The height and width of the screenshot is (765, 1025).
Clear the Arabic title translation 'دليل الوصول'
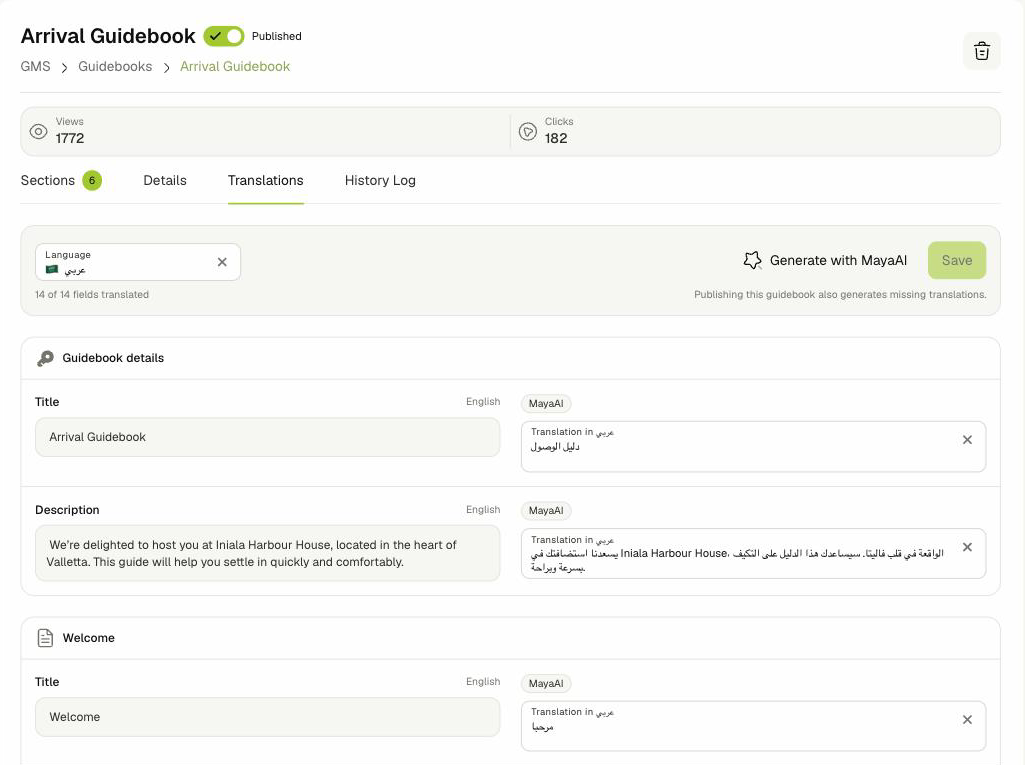click(x=967, y=440)
